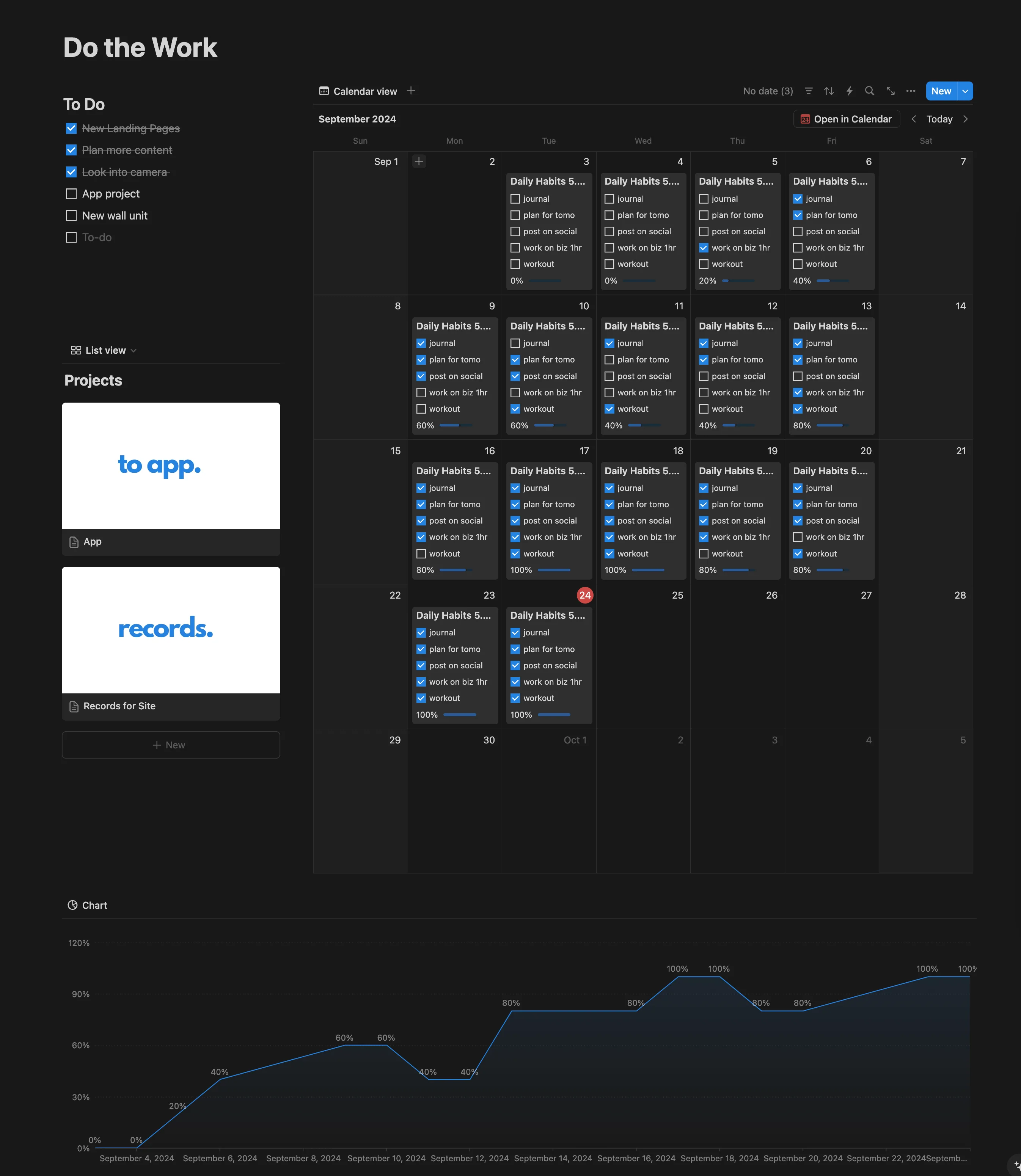
Task: Go to the next month with the right arrow
Action: (965, 119)
